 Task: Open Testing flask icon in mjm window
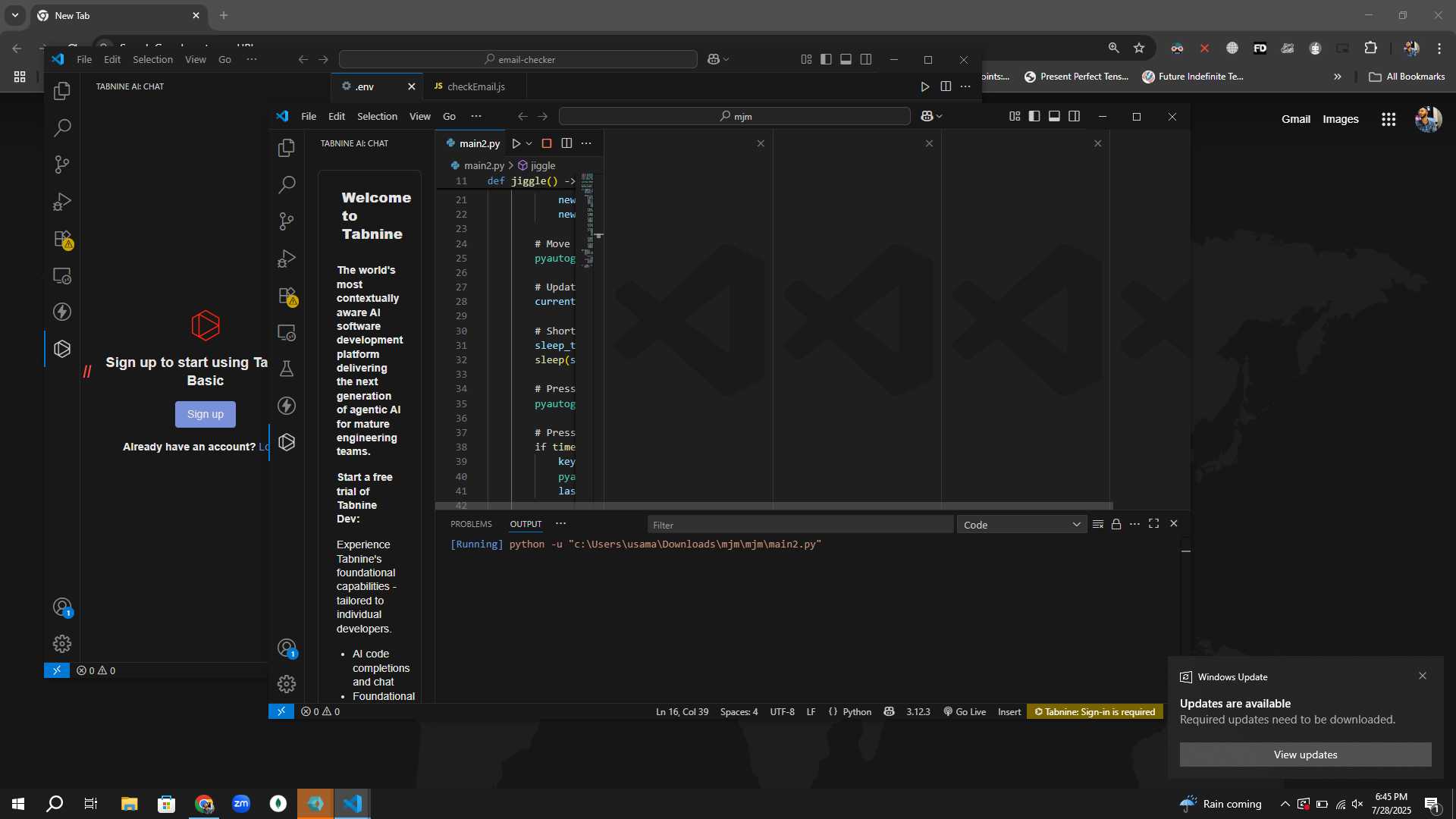tap(287, 369)
